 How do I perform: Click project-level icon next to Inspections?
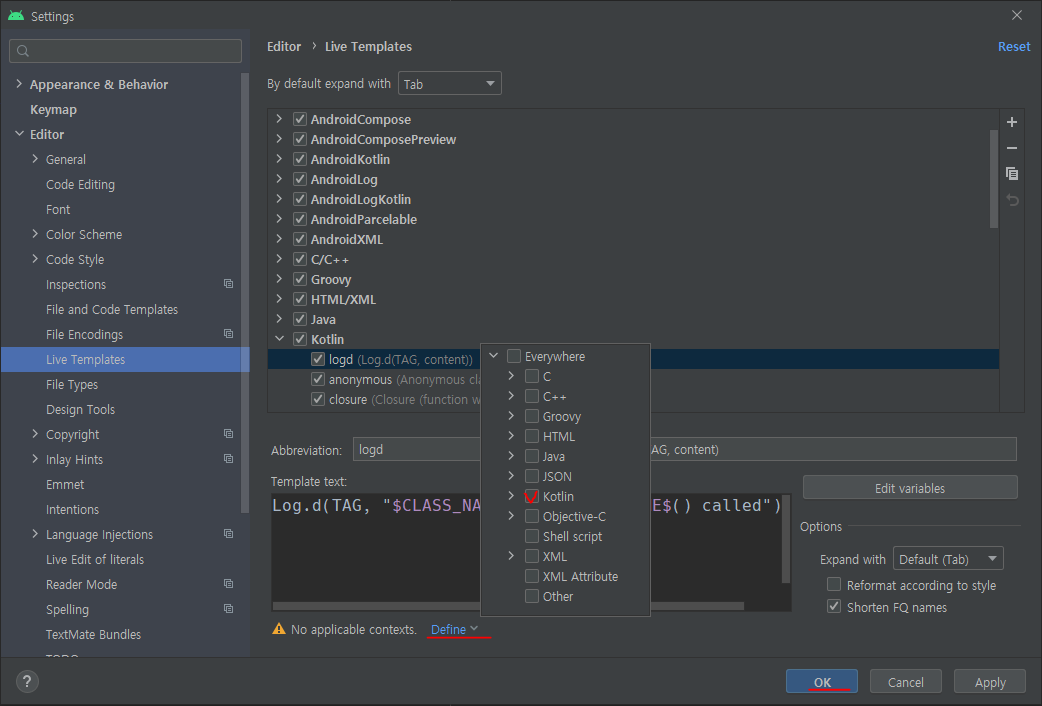coord(228,284)
